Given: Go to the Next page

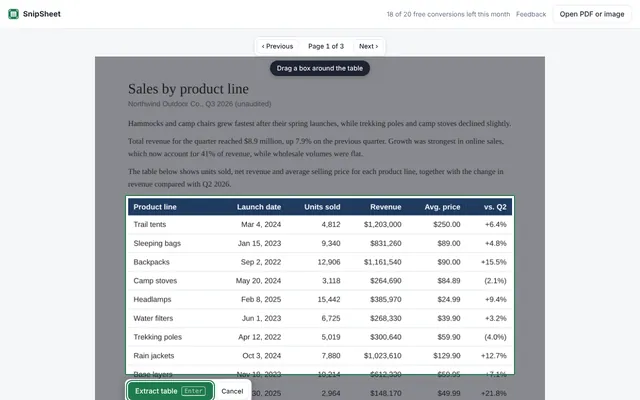Looking at the screenshot, I should click(x=368, y=46).
